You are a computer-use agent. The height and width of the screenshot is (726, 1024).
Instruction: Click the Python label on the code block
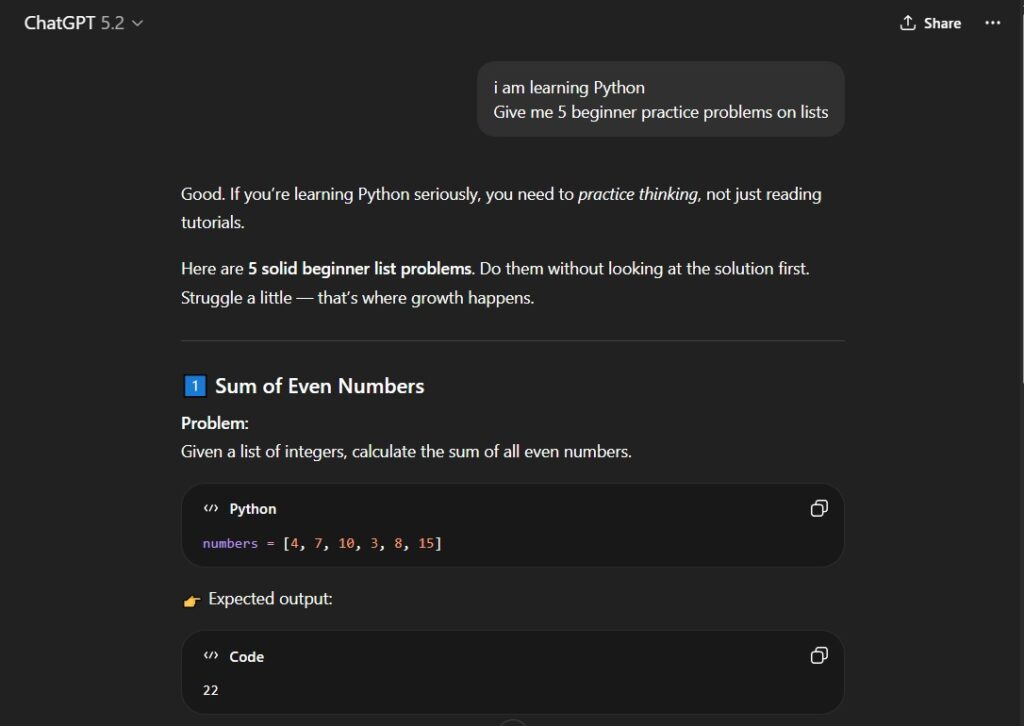(252, 508)
